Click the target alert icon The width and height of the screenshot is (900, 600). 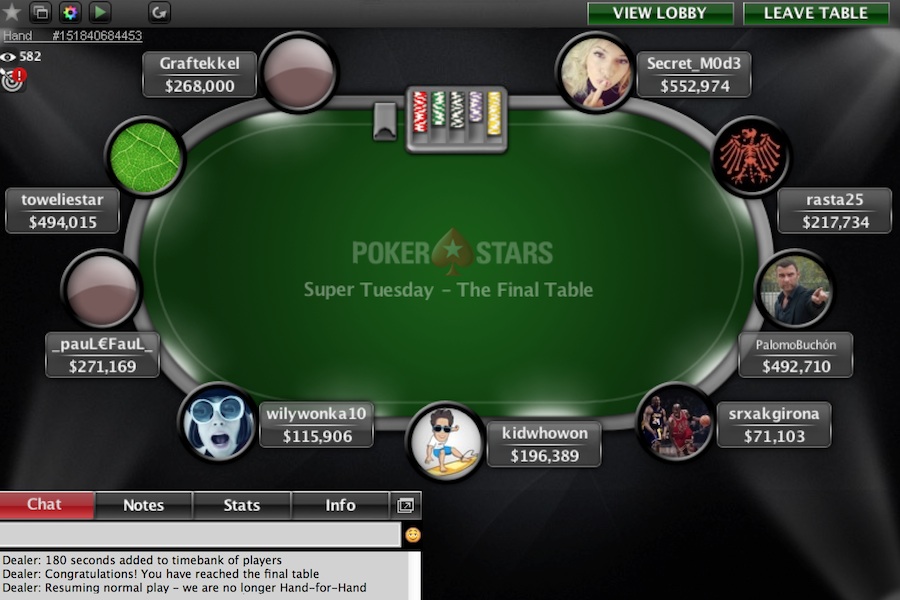(x=13, y=79)
